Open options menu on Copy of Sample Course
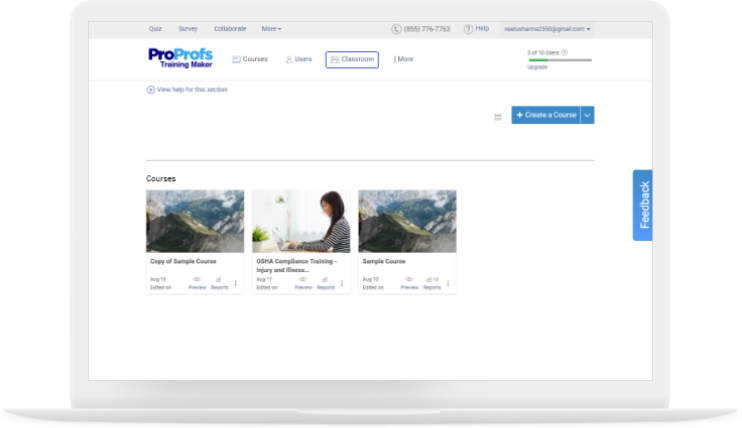742x428 pixels. tap(236, 284)
